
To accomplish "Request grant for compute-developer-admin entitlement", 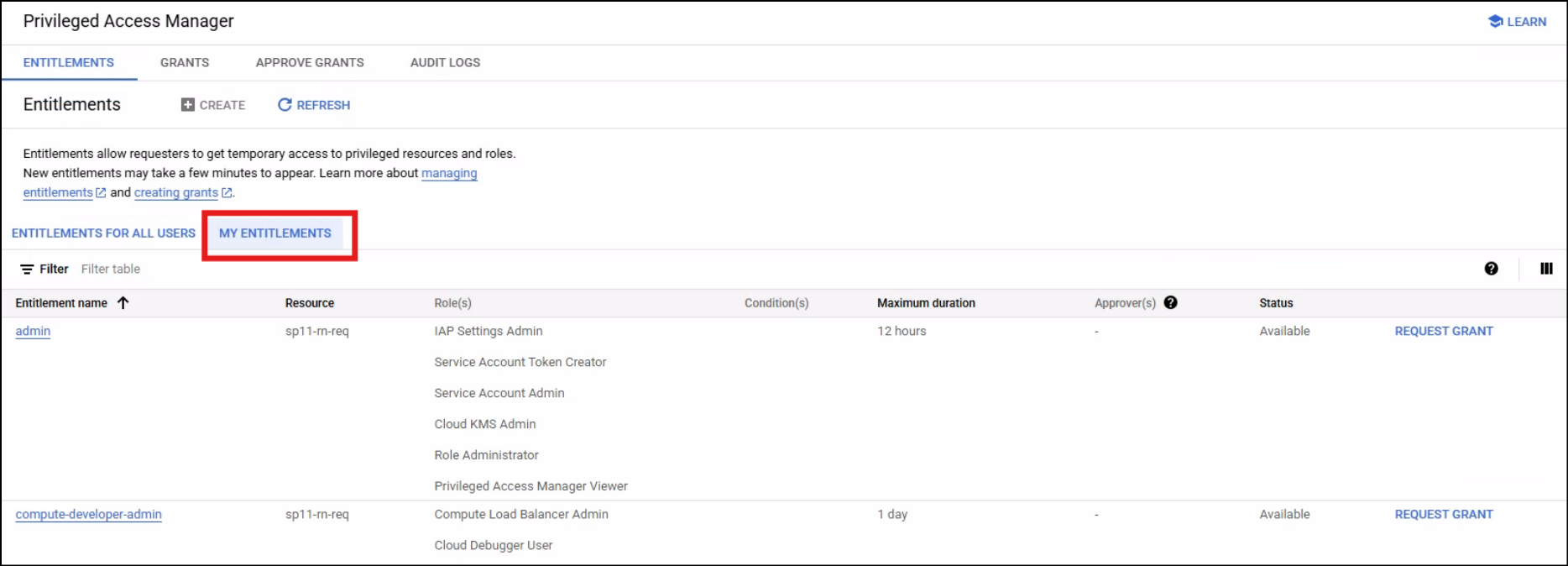I will pos(1443,515).
